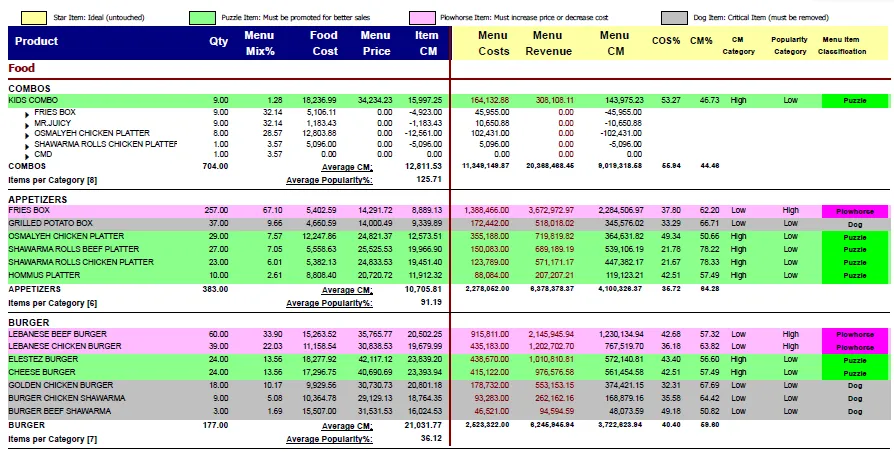The height and width of the screenshot is (453, 894).
Task: Click Items per Category [7] label
Action: click(x=52, y=439)
